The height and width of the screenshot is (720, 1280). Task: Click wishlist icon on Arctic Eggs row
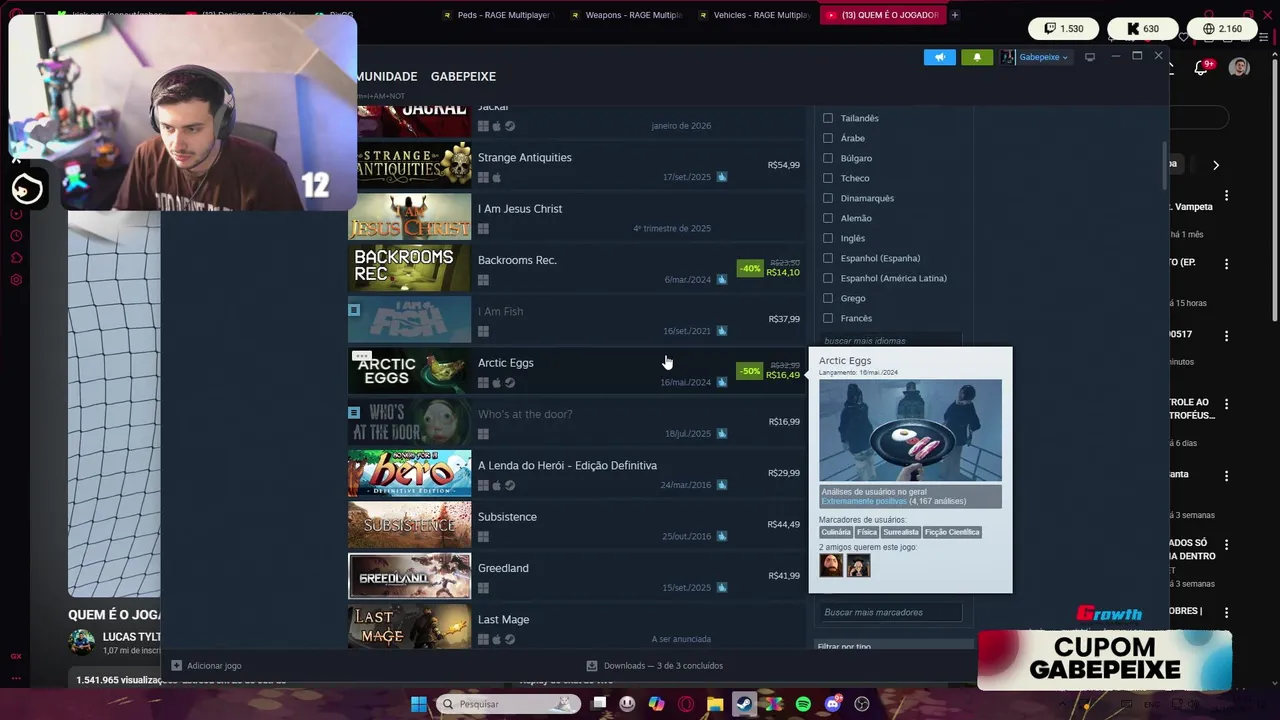pos(722,382)
